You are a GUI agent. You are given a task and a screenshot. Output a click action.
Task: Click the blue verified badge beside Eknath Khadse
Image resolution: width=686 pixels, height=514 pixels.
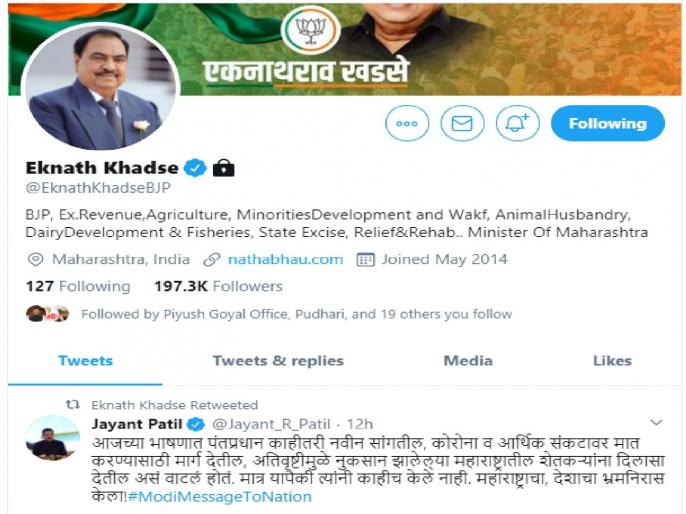coord(195,168)
